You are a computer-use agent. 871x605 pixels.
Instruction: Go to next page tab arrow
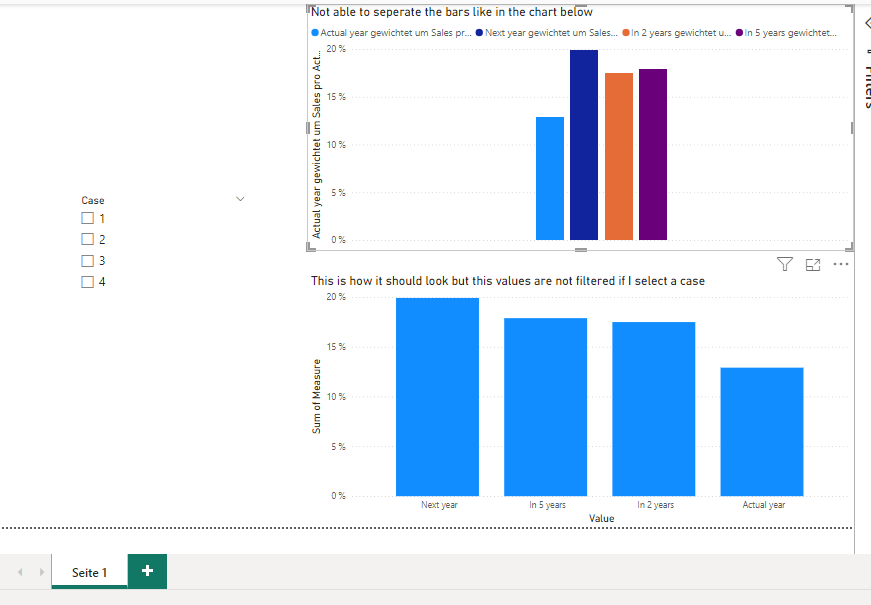[x=42, y=572]
